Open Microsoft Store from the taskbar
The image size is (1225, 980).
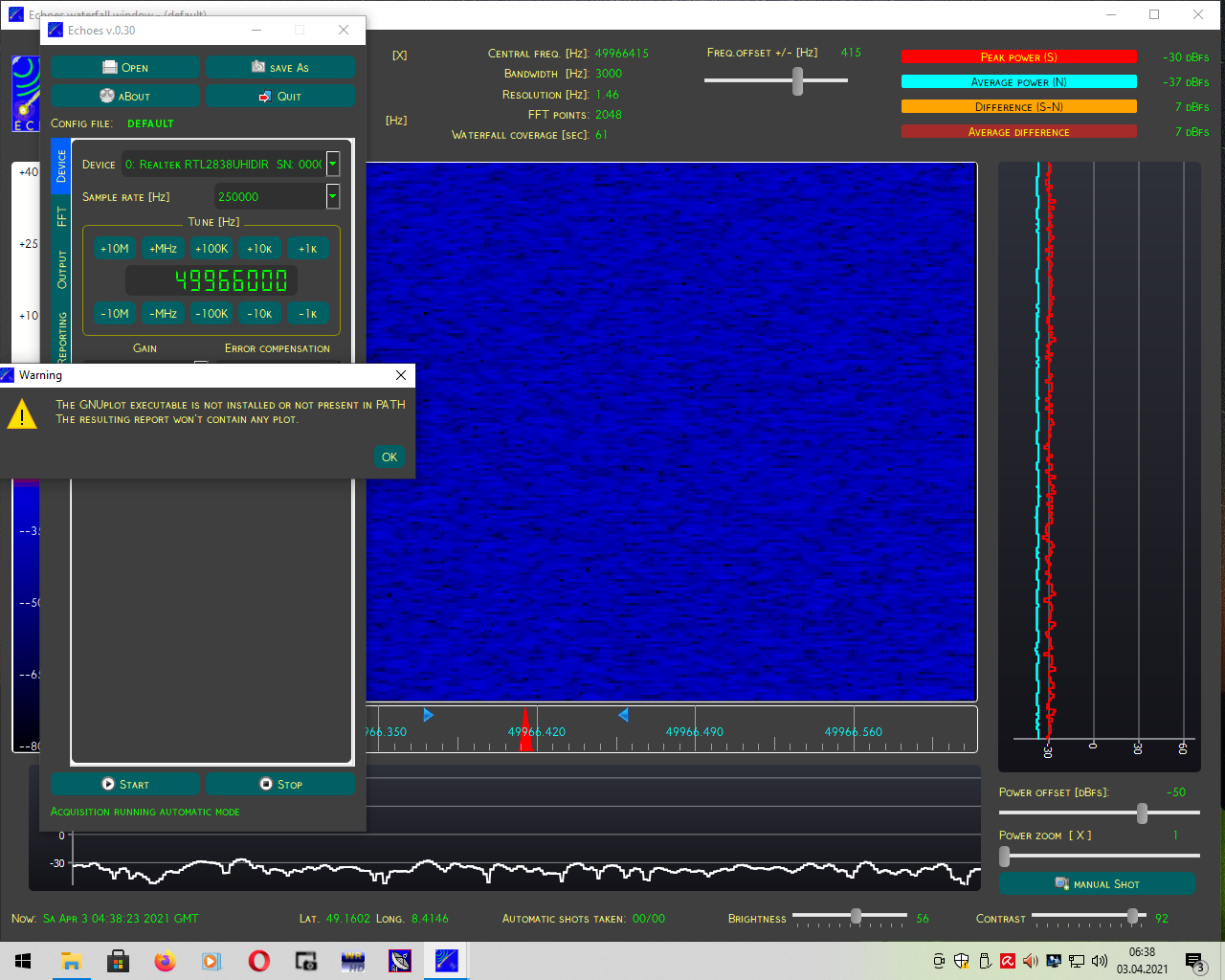[x=118, y=961]
